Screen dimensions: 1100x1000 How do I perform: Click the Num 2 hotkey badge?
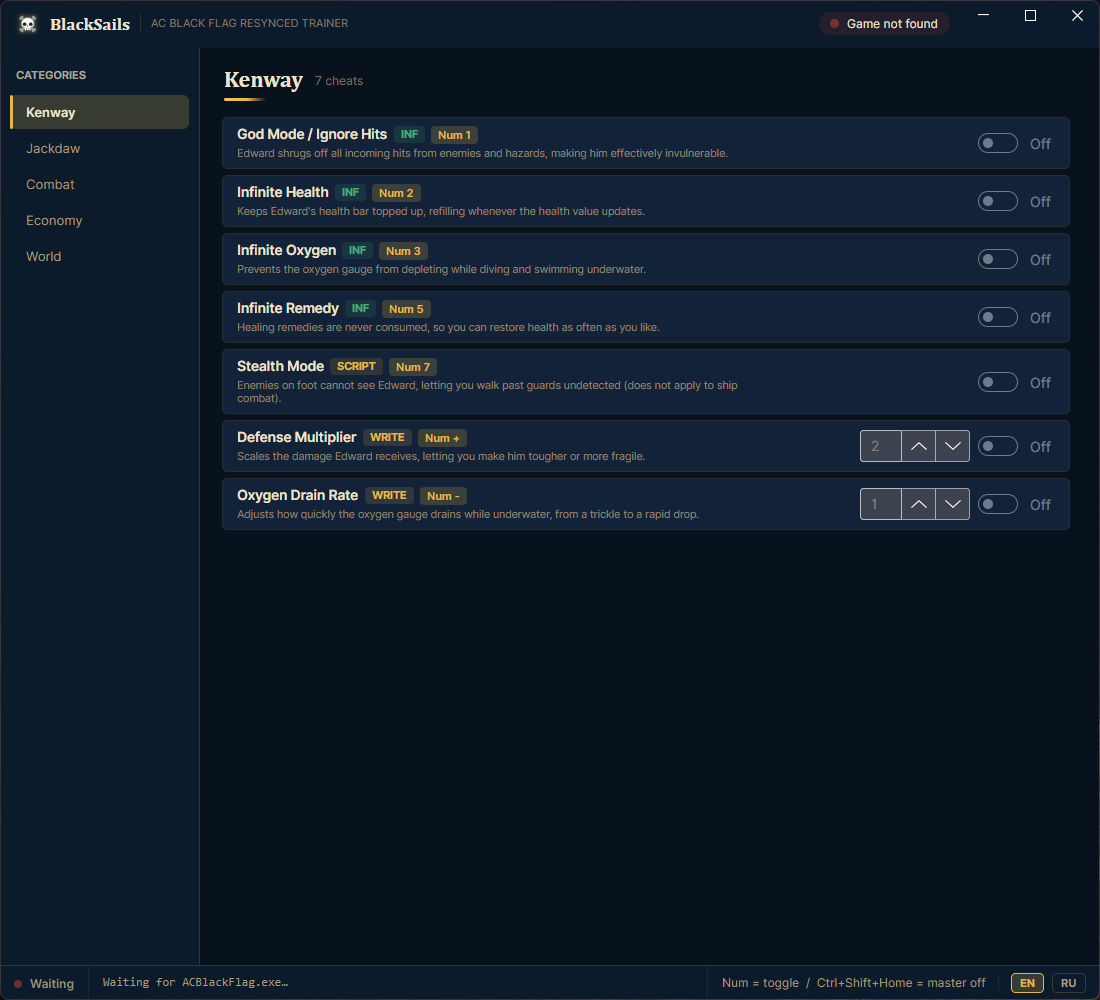(396, 193)
